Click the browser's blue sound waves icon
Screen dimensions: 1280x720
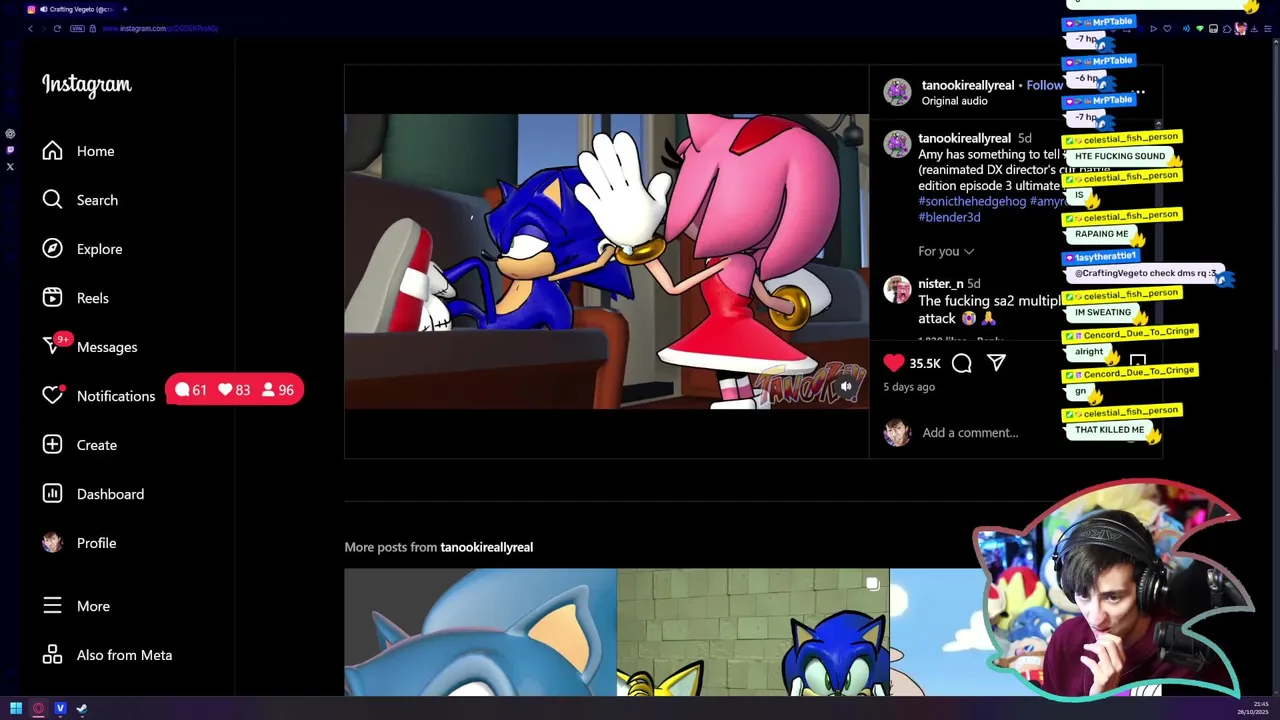click(x=1186, y=29)
